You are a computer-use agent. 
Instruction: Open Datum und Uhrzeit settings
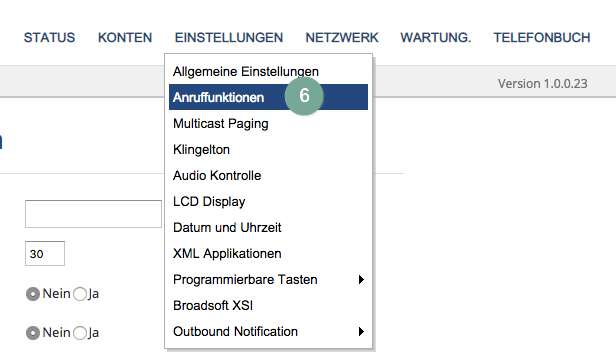click(268, 227)
